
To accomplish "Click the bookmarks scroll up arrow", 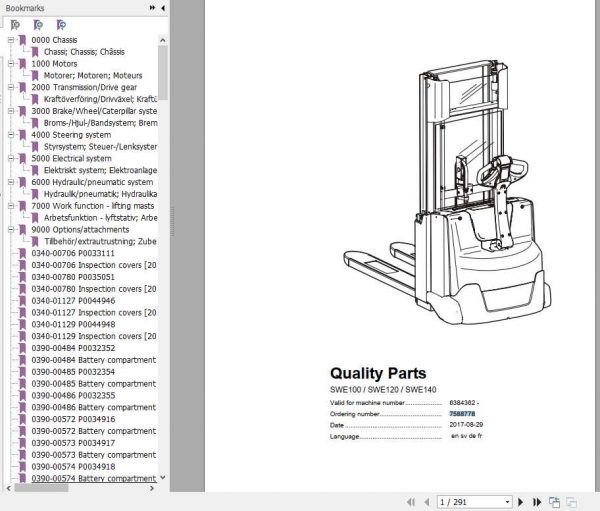I will 163,40.
